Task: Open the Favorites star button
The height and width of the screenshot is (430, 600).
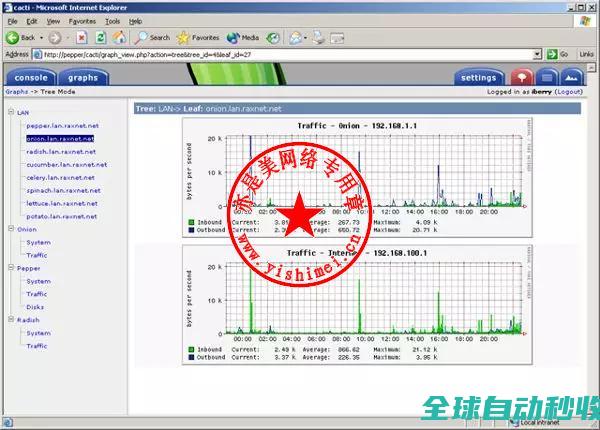Action: [x=199, y=37]
